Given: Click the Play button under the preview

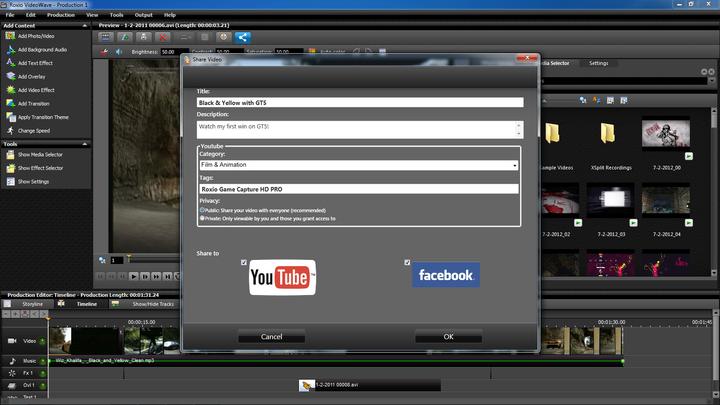Looking at the screenshot, I should (x=134, y=276).
